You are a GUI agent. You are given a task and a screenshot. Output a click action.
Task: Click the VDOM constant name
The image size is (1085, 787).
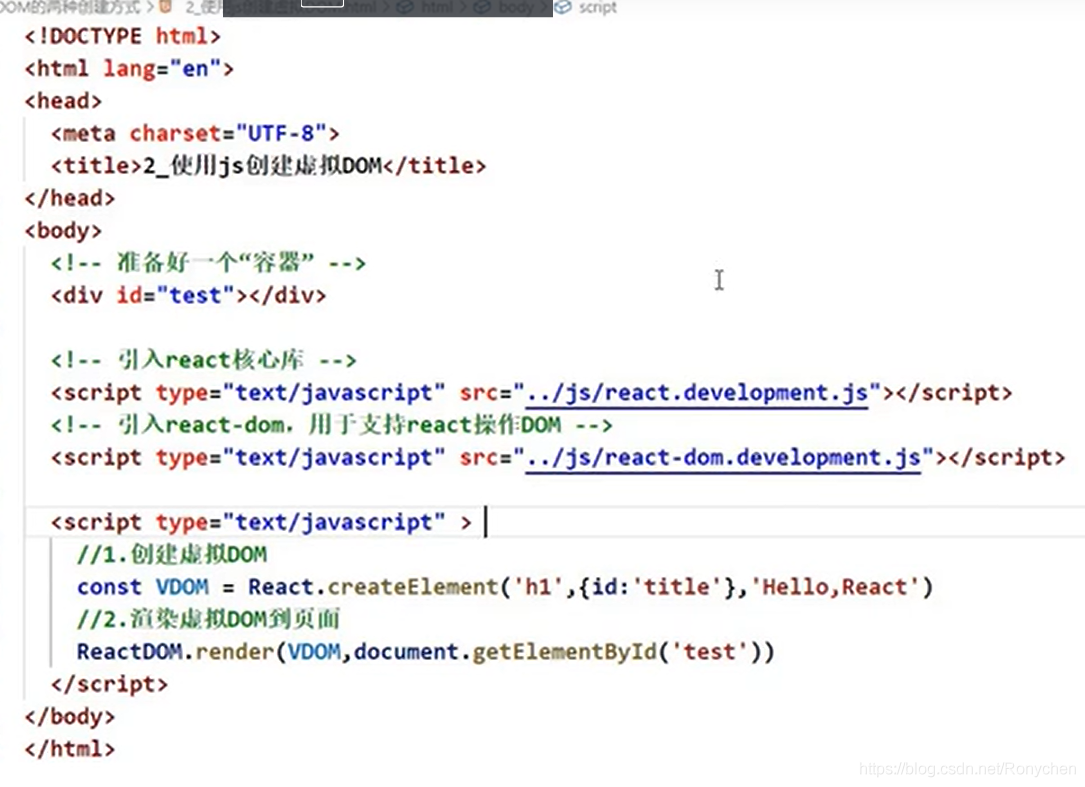tap(182, 587)
